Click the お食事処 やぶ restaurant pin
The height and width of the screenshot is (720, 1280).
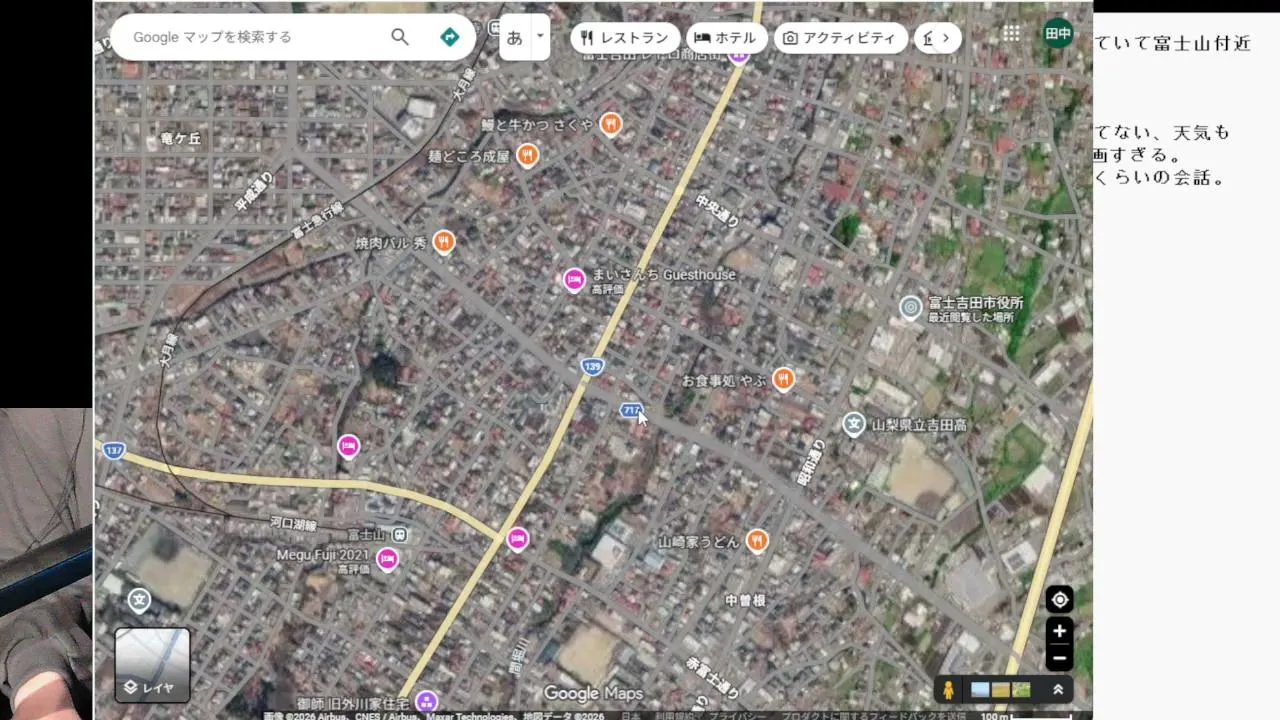[x=783, y=379]
